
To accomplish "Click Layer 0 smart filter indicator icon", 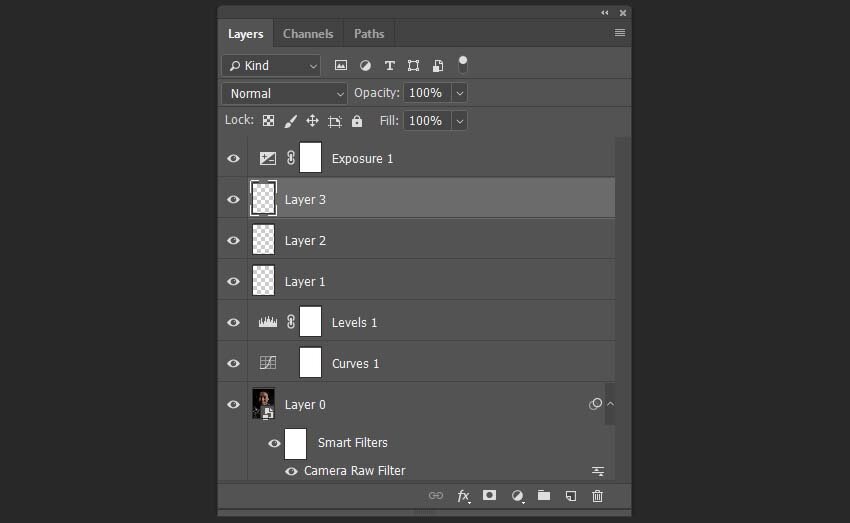I will click(x=595, y=404).
